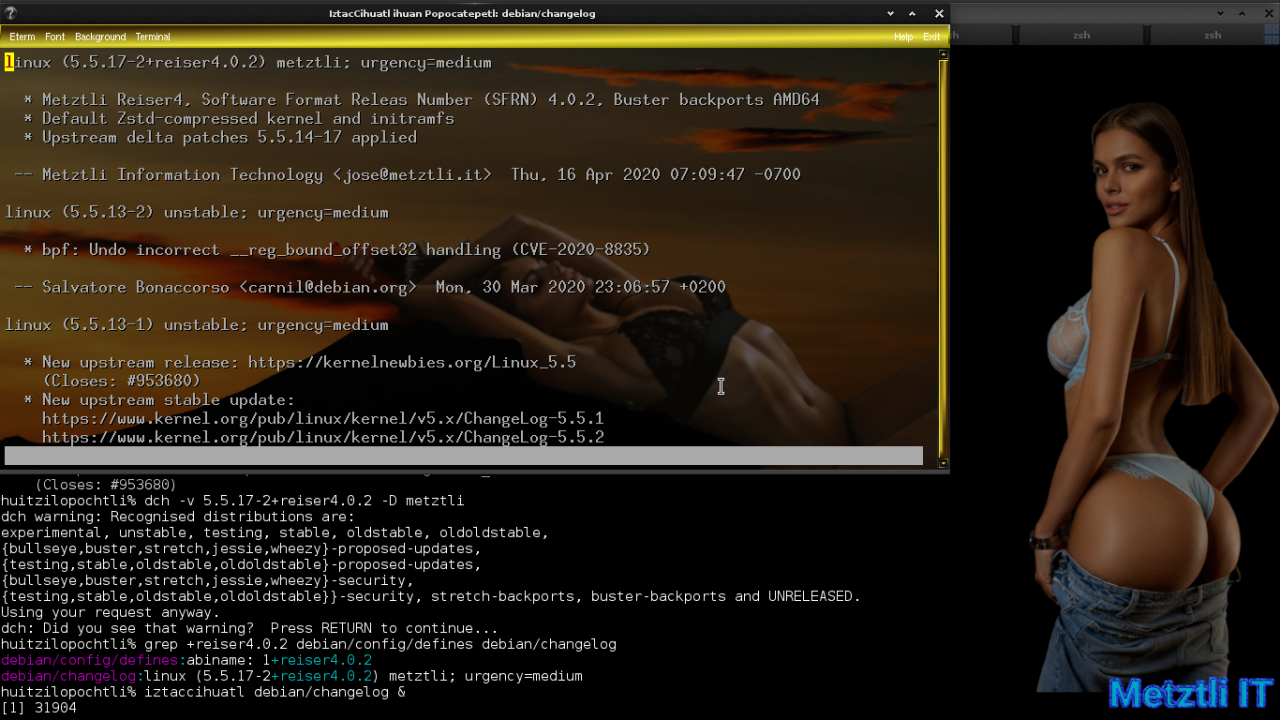Click down chevron of background terminal window
Viewport: 1280px width, 720px height.
pyautogui.click(x=1220, y=13)
